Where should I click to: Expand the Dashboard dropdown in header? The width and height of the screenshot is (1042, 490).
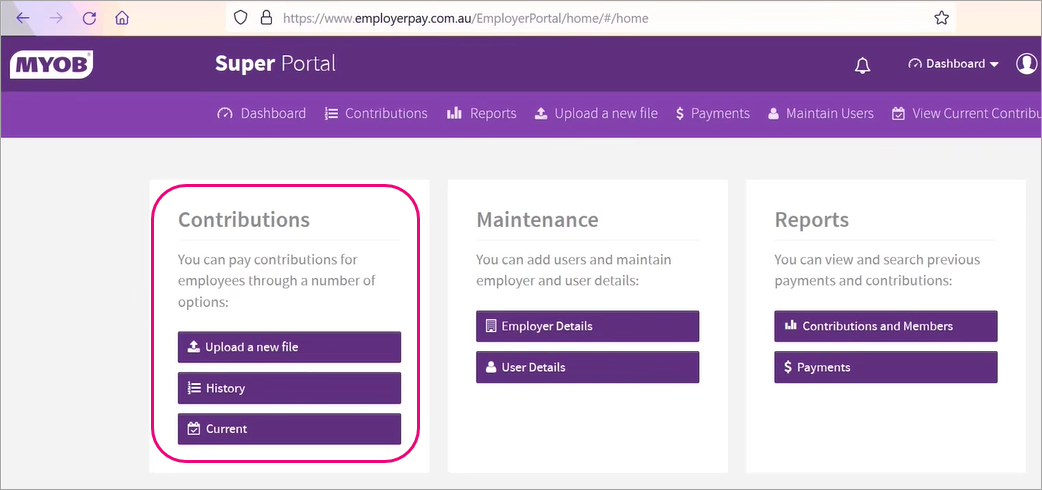click(954, 64)
